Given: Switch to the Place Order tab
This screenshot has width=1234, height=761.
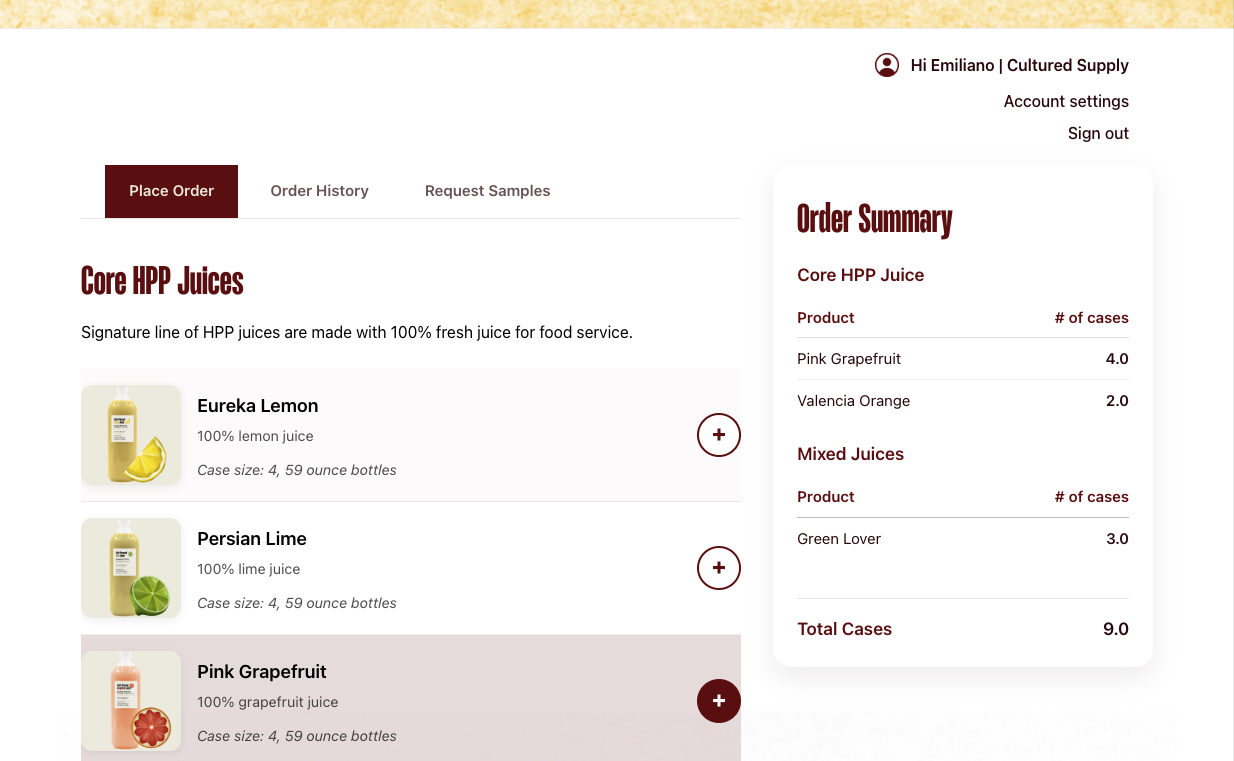Looking at the screenshot, I should point(171,191).
